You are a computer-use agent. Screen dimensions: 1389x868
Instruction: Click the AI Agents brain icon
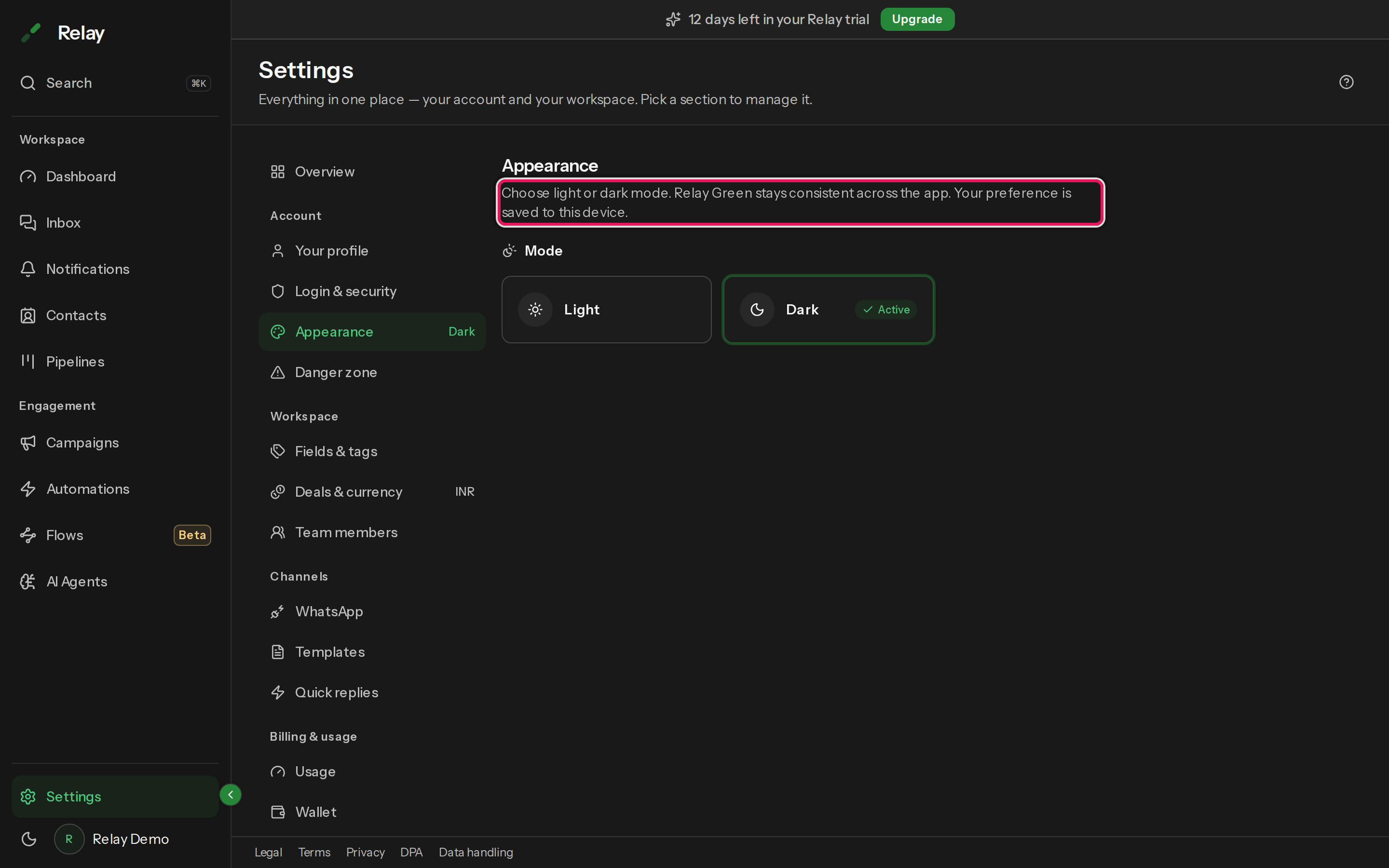tap(27, 582)
